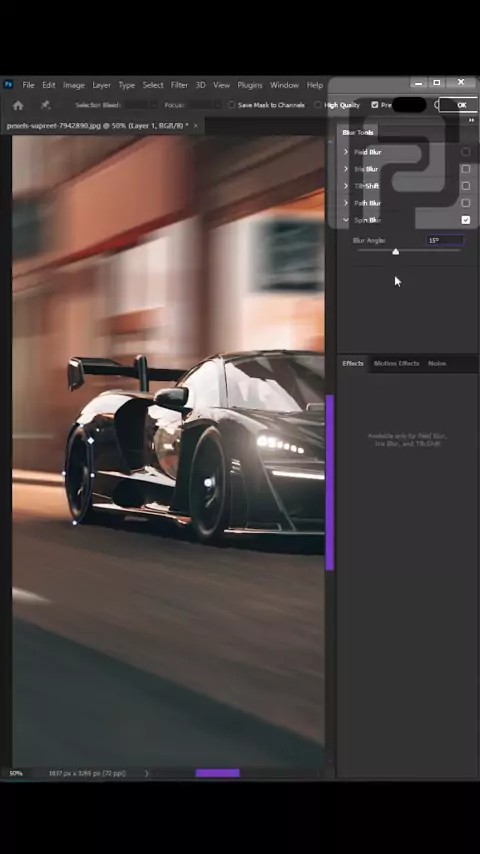Open the Edit menu
The width and height of the screenshot is (480, 854).
tap(49, 85)
